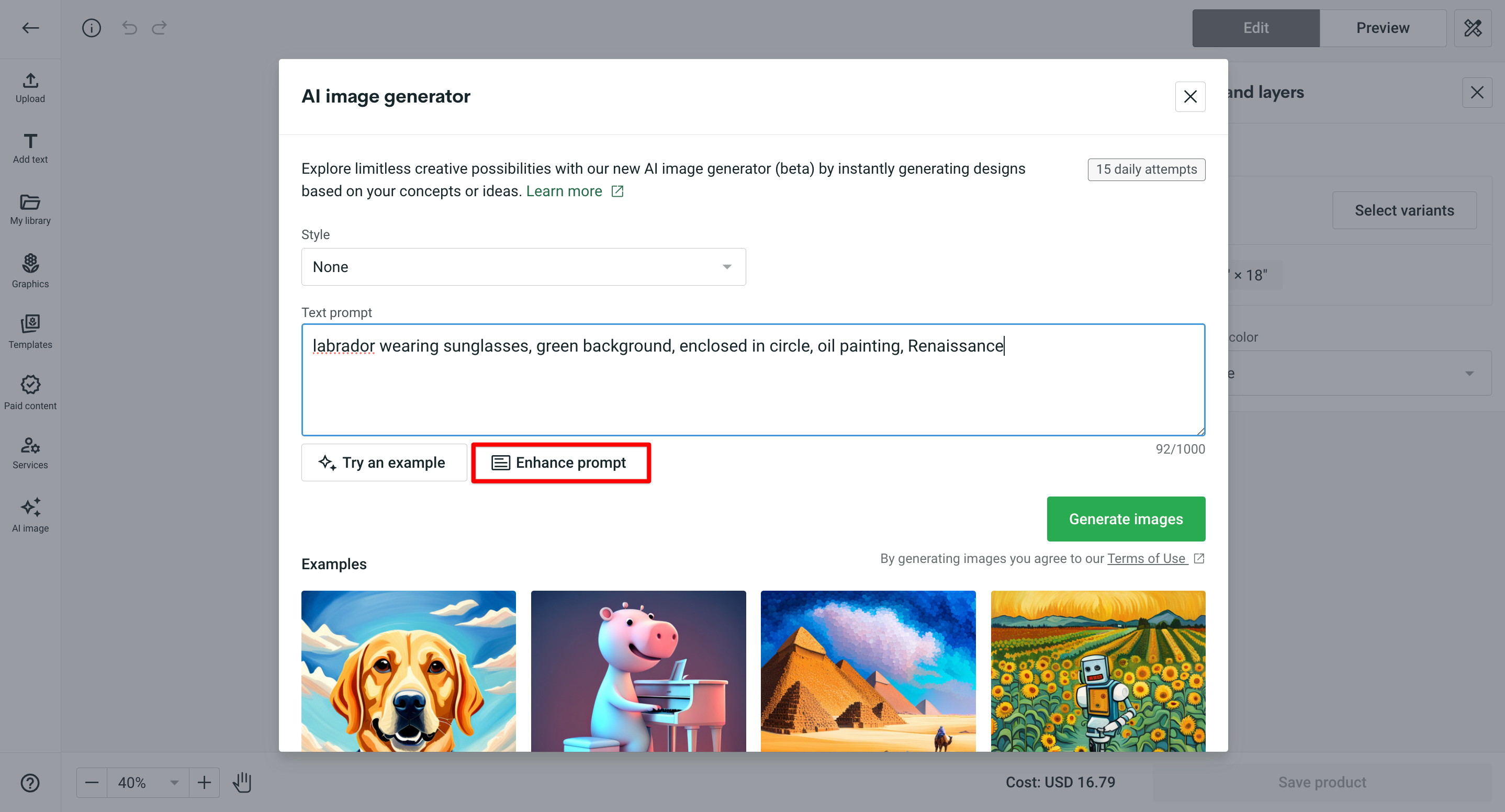Click the undo arrow icon

pyautogui.click(x=129, y=27)
